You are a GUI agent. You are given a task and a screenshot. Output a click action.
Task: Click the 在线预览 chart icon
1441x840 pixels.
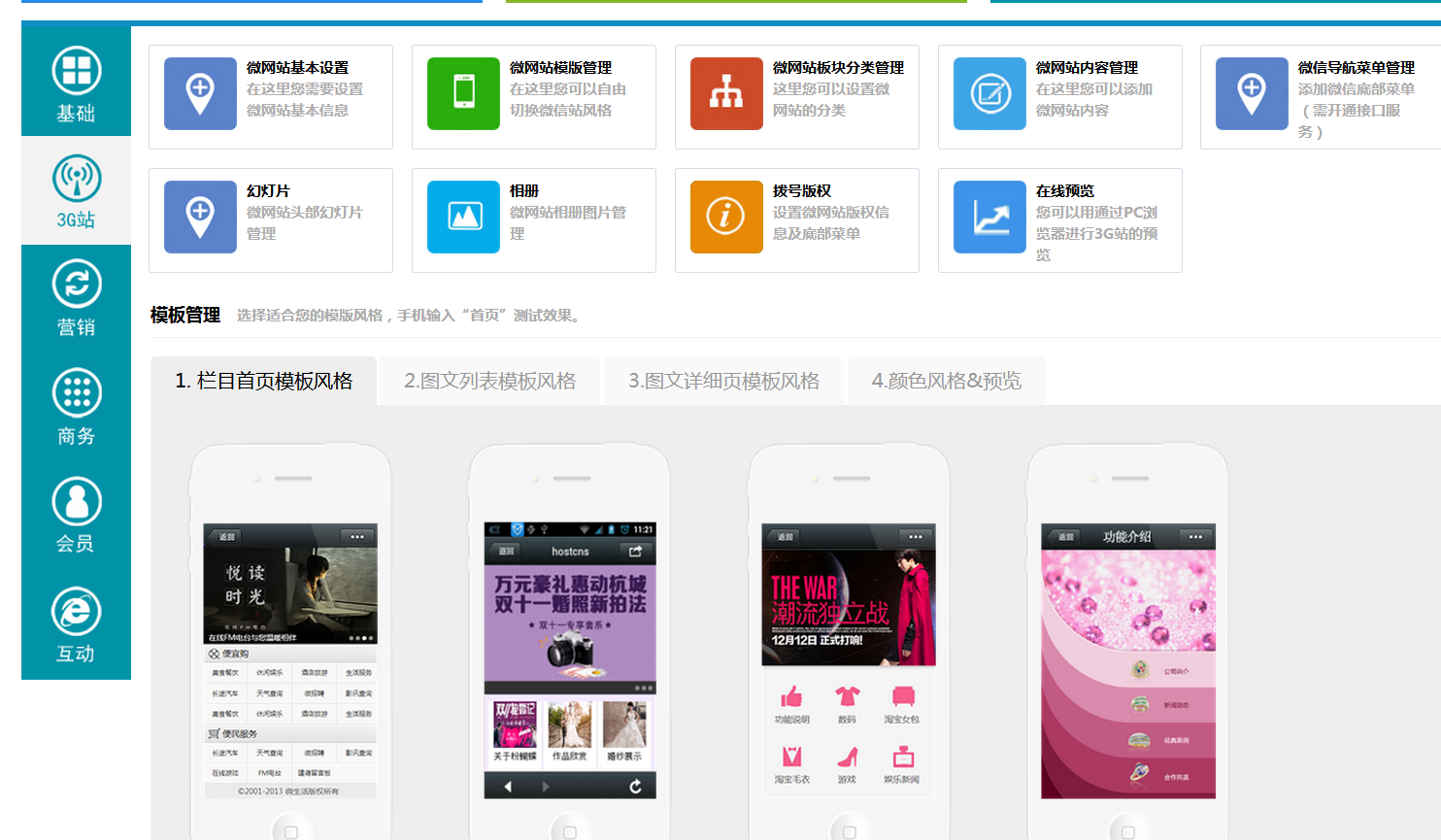tap(989, 217)
